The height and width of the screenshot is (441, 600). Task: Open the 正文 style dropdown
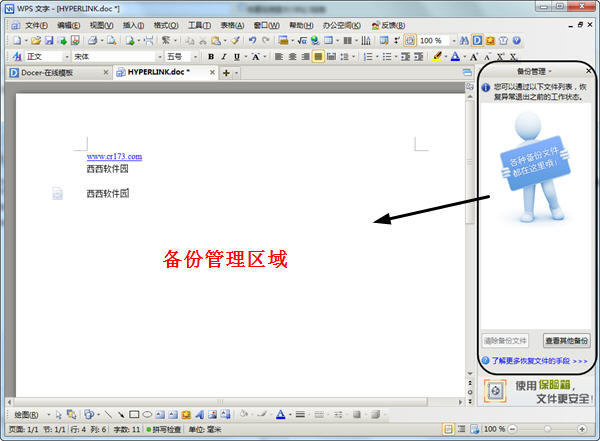tap(67, 57)
